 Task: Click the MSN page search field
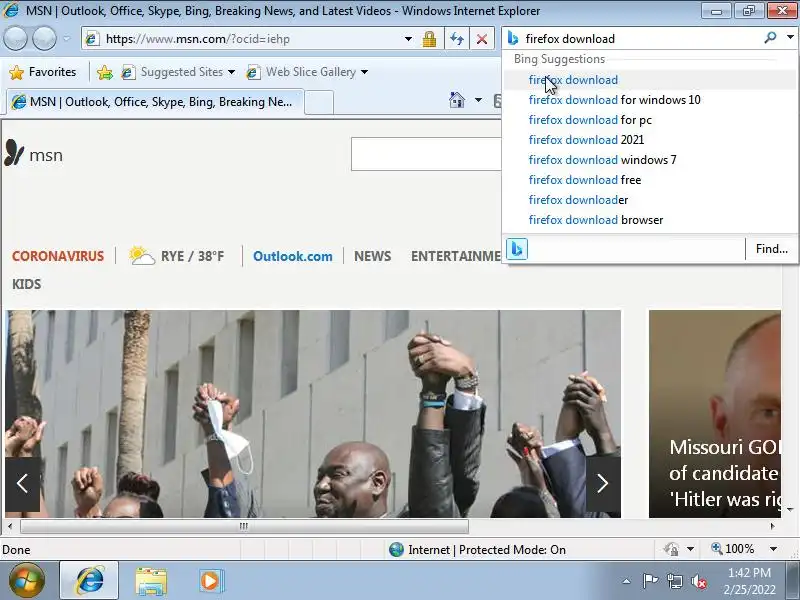tap(427, 154)
